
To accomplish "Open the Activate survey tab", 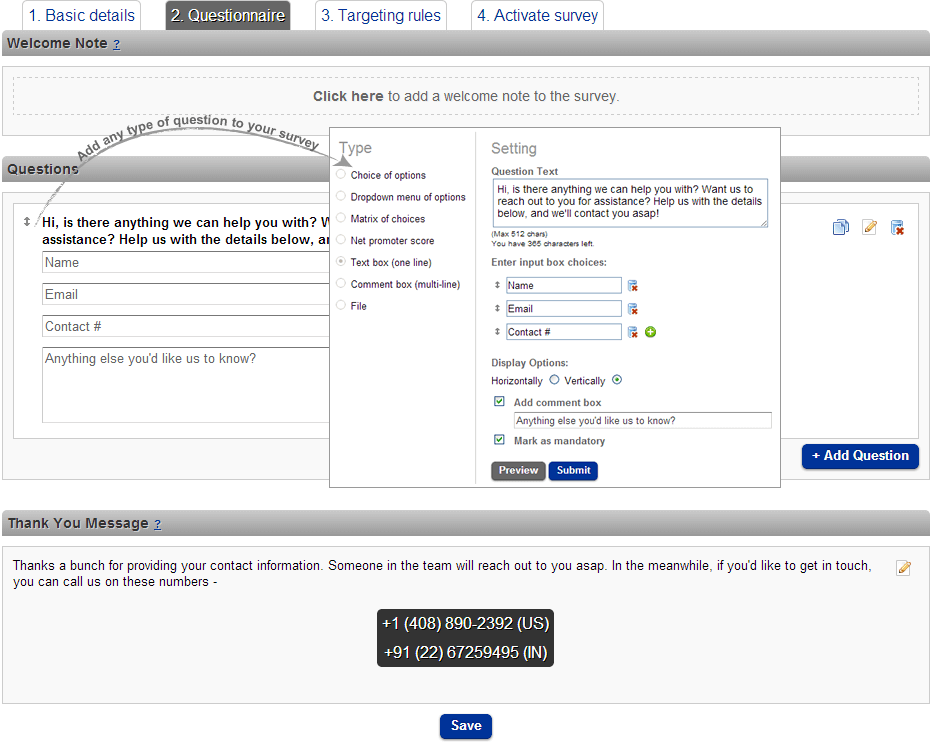I will tap(537, 16).
